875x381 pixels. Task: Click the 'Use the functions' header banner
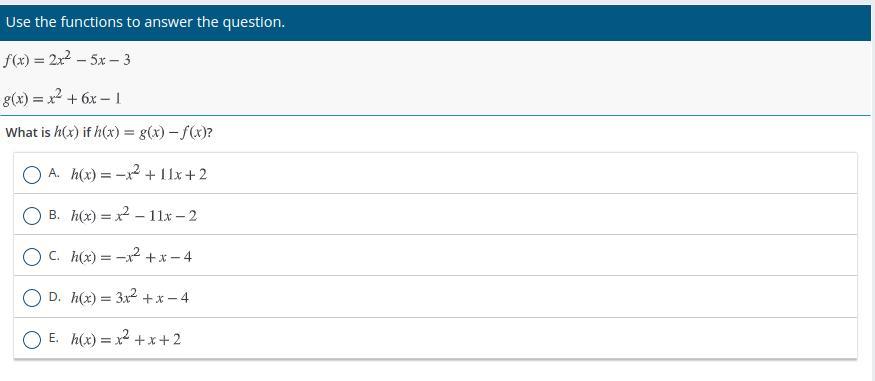[435, 23]
